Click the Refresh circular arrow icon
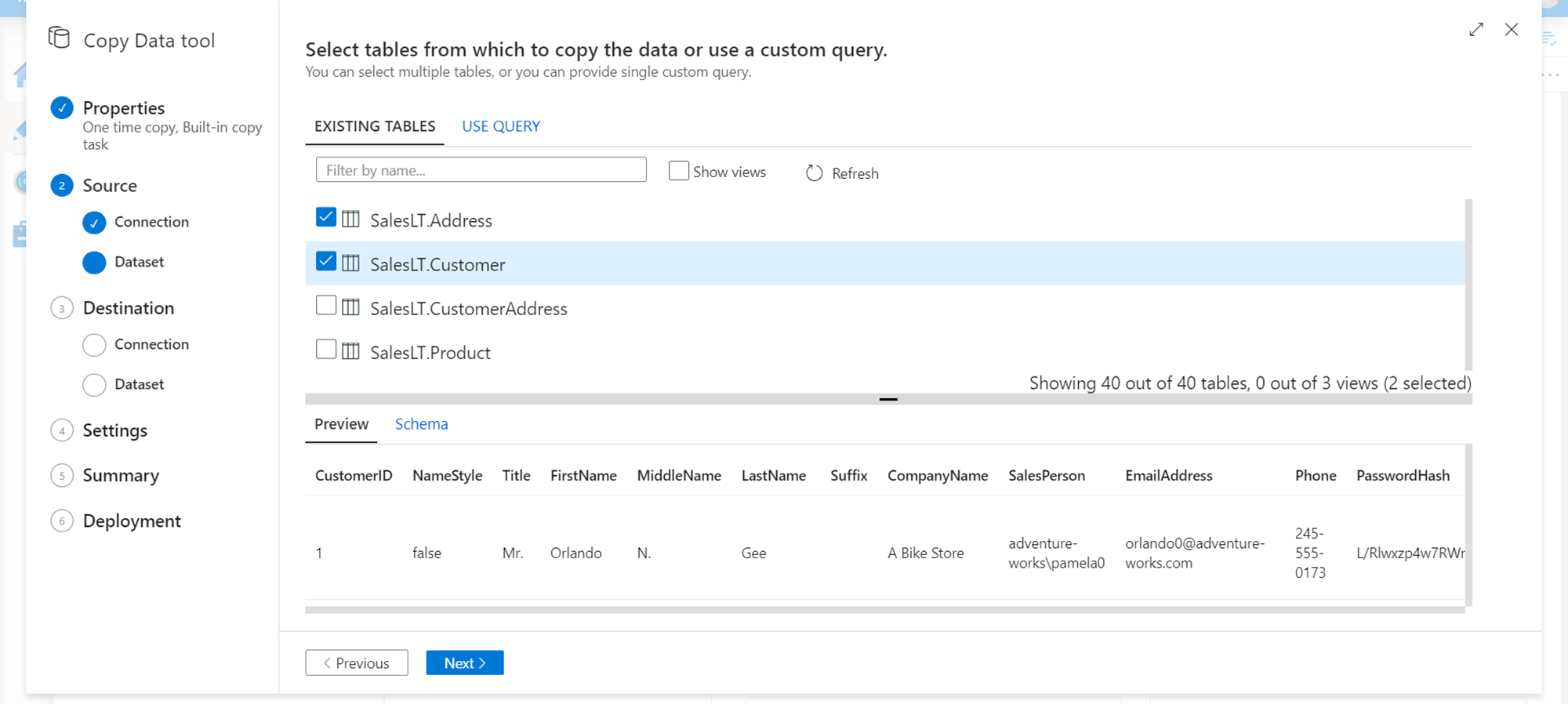The height and width of the screenshot is (704, 1568). click(x=814, y=173)
